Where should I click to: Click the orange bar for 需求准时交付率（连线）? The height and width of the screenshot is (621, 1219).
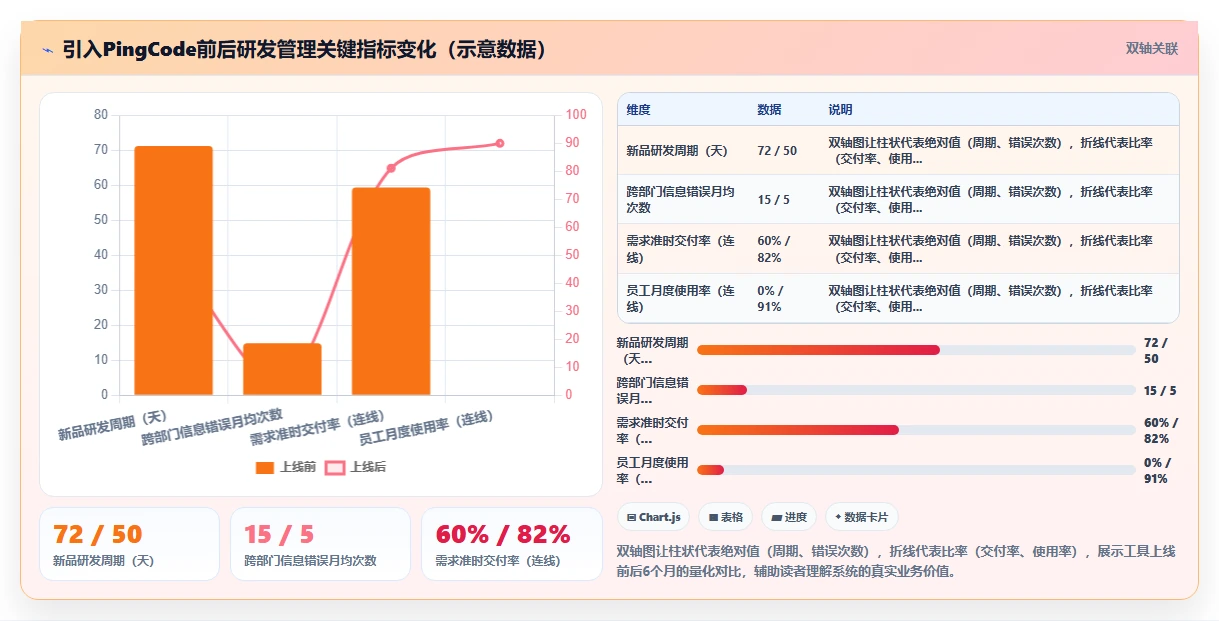pyautogui.click(x=391, y=291)
